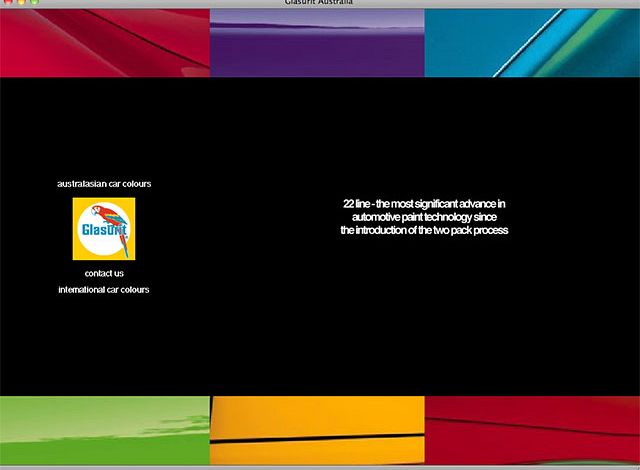
Task: Open the australasian car colours link
Action: coord(104,184)
